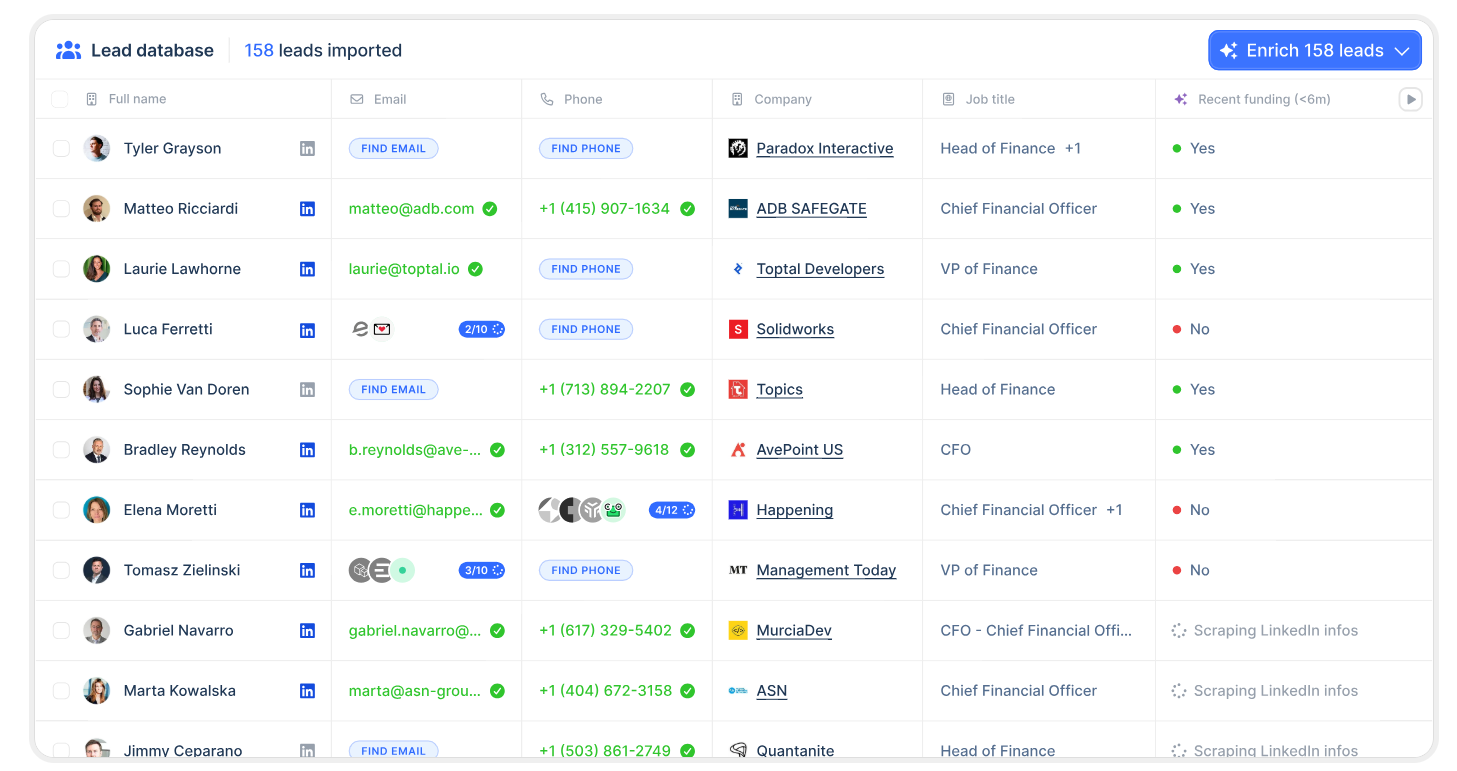Click the 2/10 progress badge for Luca Ferretti
The width and height of the screenshot is (1457, 771).
(x=482, y=329)
